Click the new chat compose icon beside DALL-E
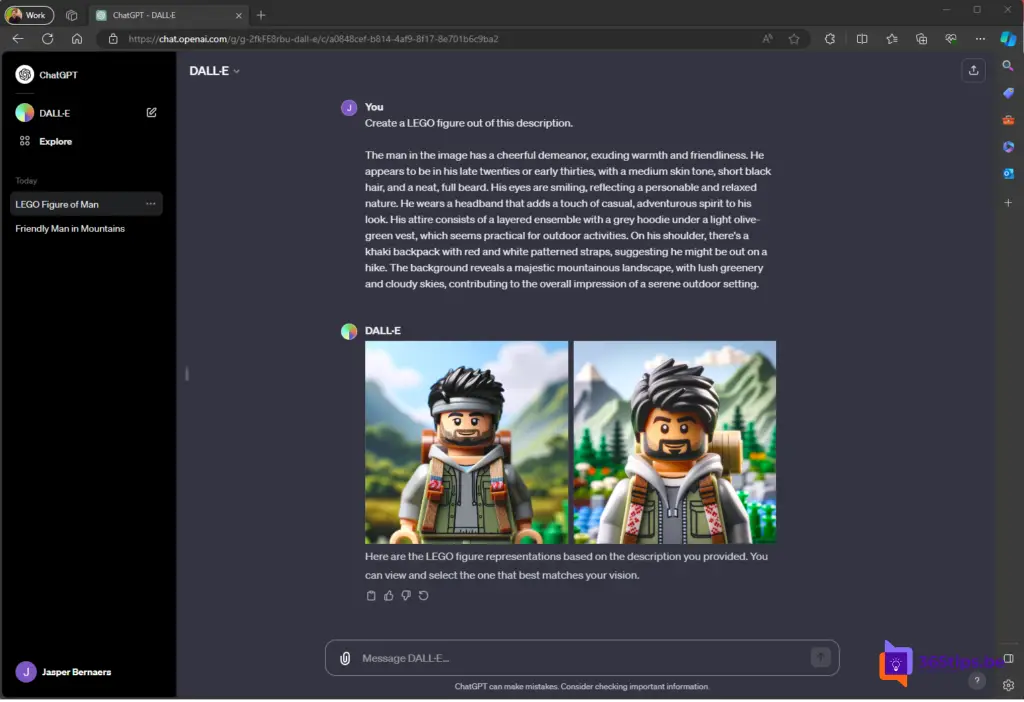 click(x=152, y=113)
